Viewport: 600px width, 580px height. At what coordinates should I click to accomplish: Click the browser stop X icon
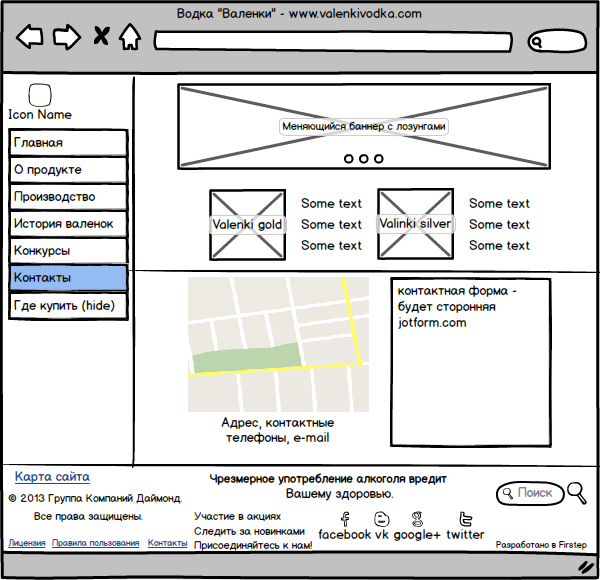point(101,36)
